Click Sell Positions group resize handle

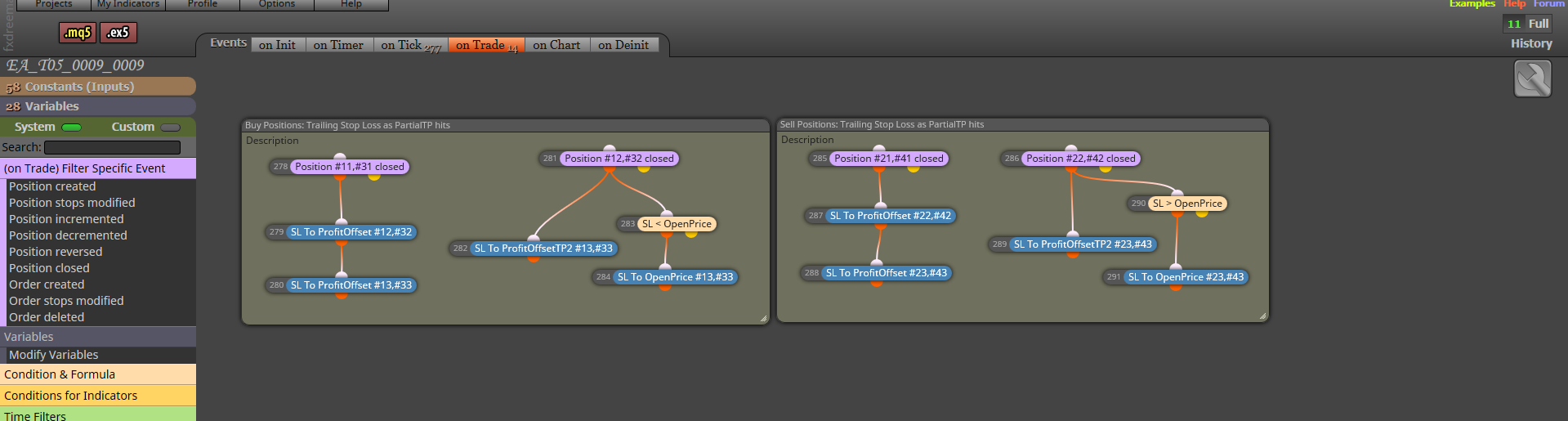(1263, 316)
